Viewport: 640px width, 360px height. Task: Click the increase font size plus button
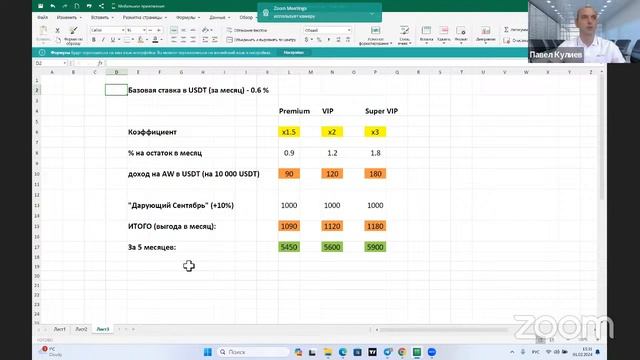click(159, 30)
